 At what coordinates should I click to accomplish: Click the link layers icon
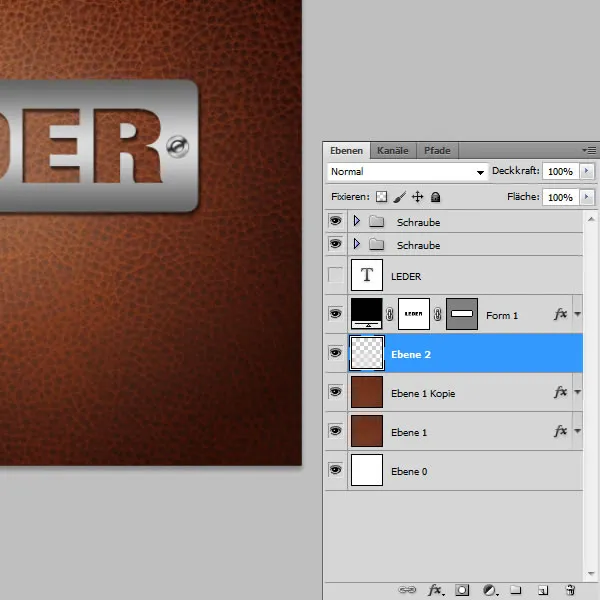408,590
